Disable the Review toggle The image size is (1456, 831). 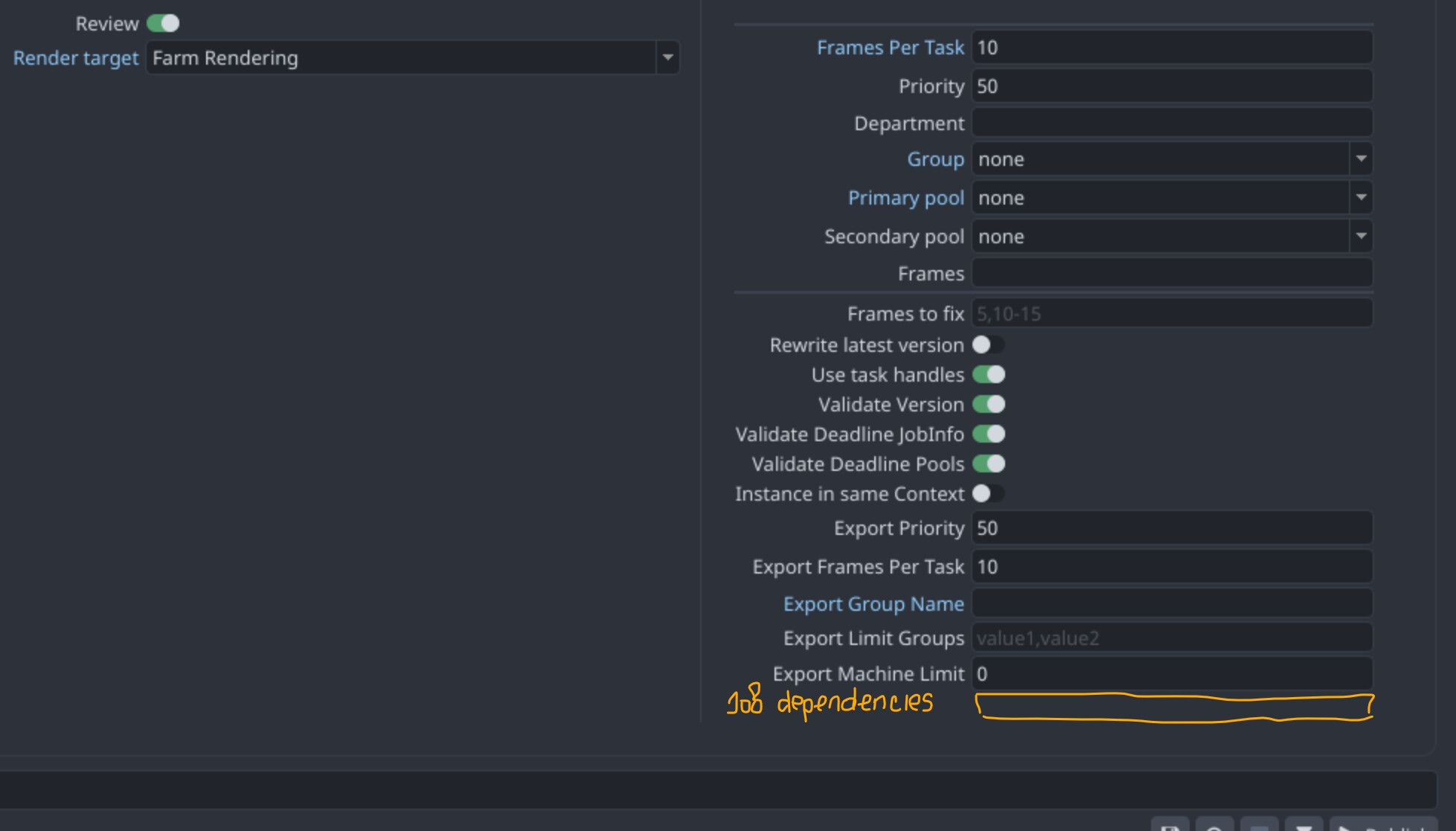[x=163, y=24]
